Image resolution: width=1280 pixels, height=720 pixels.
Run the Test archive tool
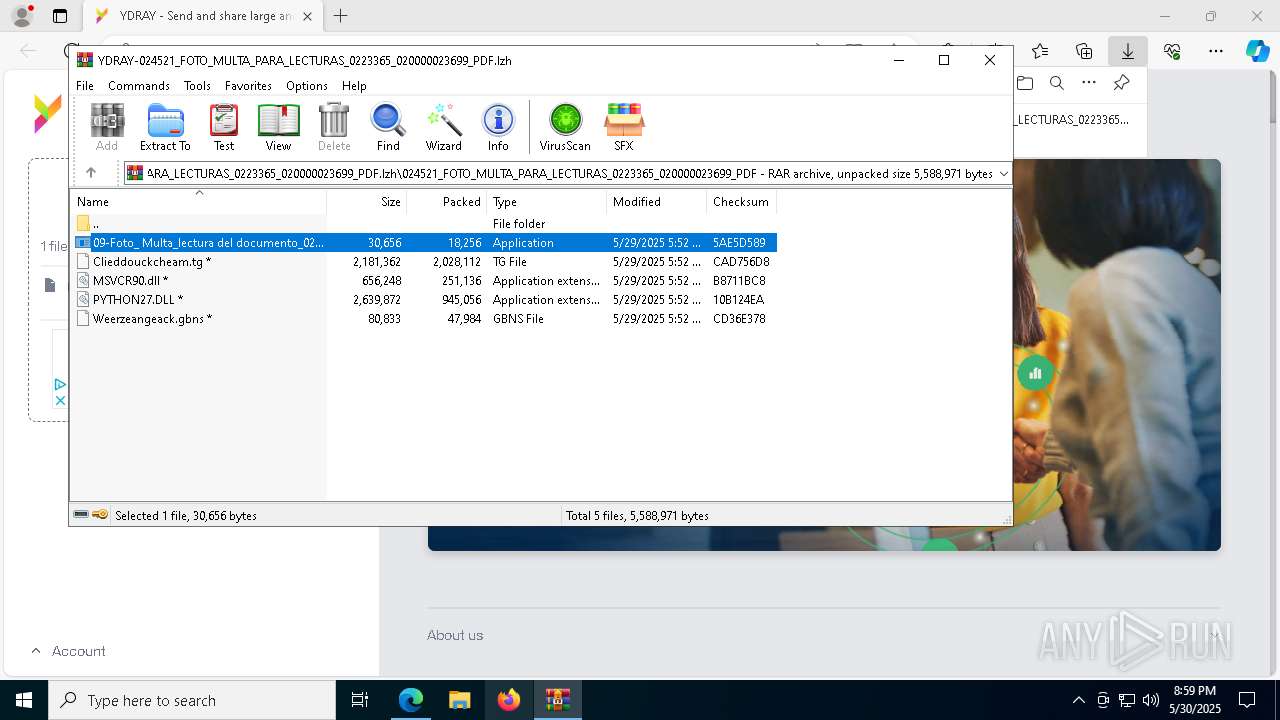224,127
